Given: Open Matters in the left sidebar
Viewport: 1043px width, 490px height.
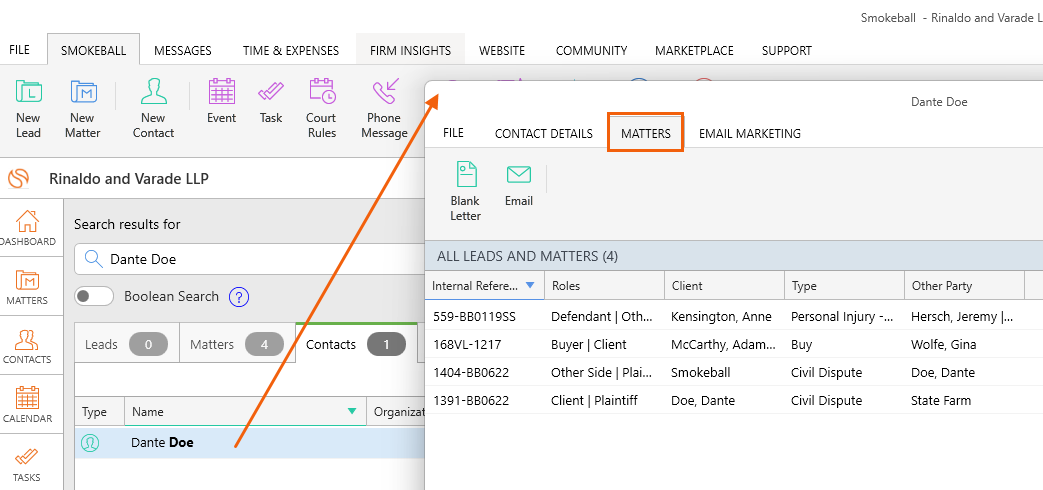Looking at the screenshot, I should click(28, 287).
